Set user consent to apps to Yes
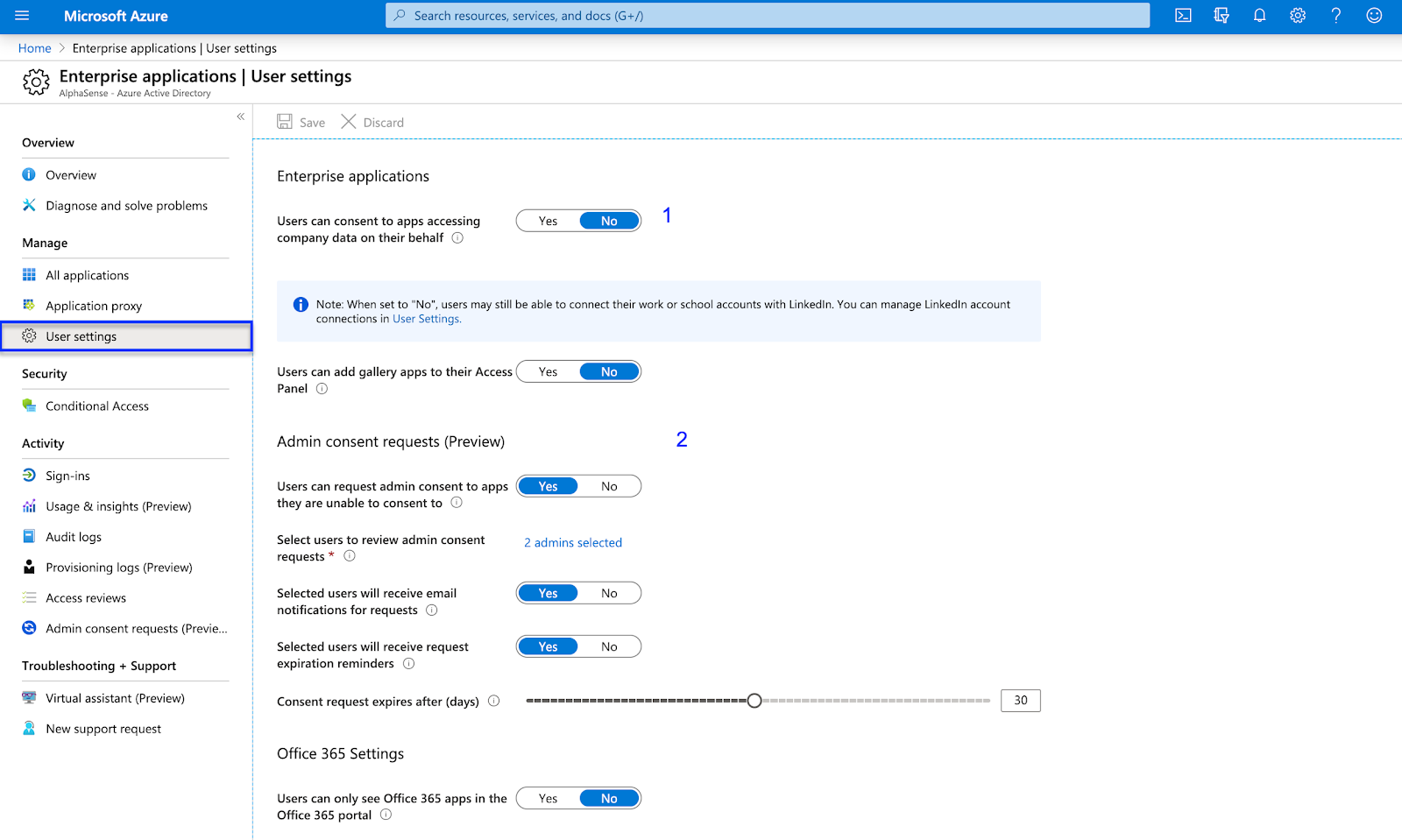This screenshot has height=840, width=1402. (548, 221)
